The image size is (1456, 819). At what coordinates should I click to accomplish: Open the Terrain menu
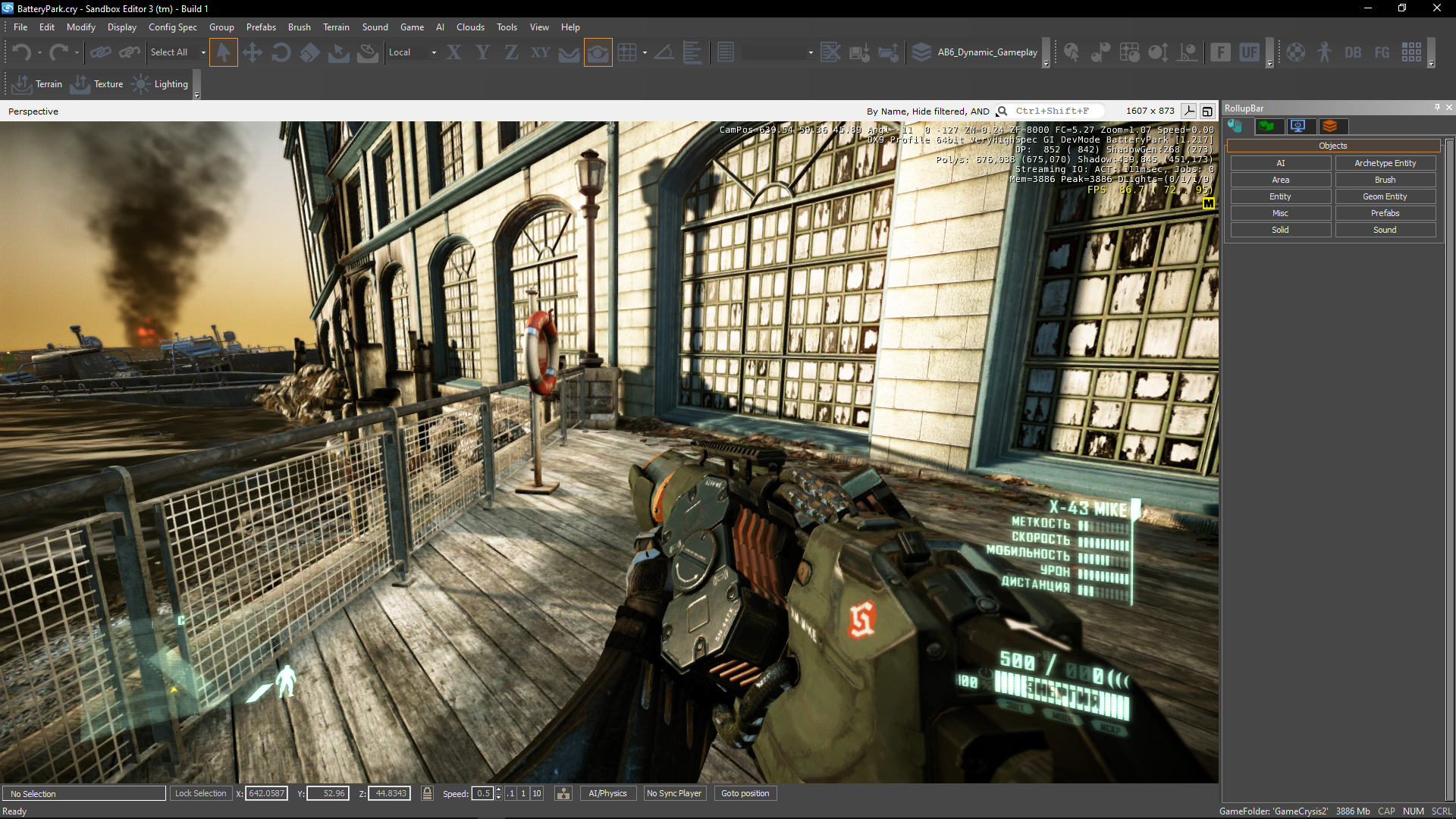click(x=336, y=27)
